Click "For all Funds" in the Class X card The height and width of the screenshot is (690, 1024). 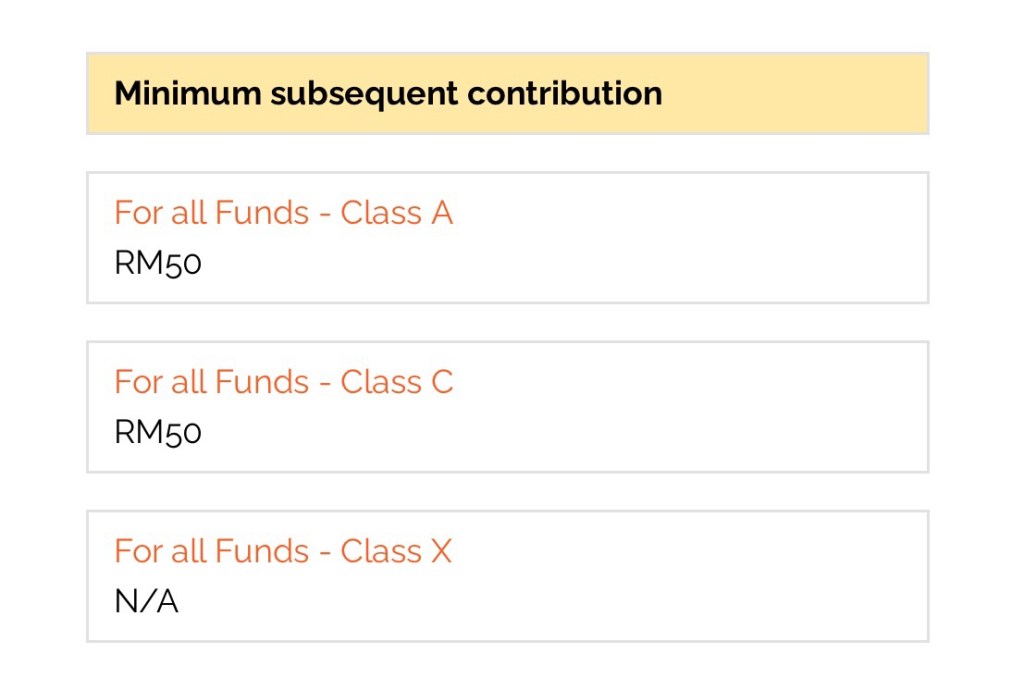pyautogui.click(x=212, y=551)
